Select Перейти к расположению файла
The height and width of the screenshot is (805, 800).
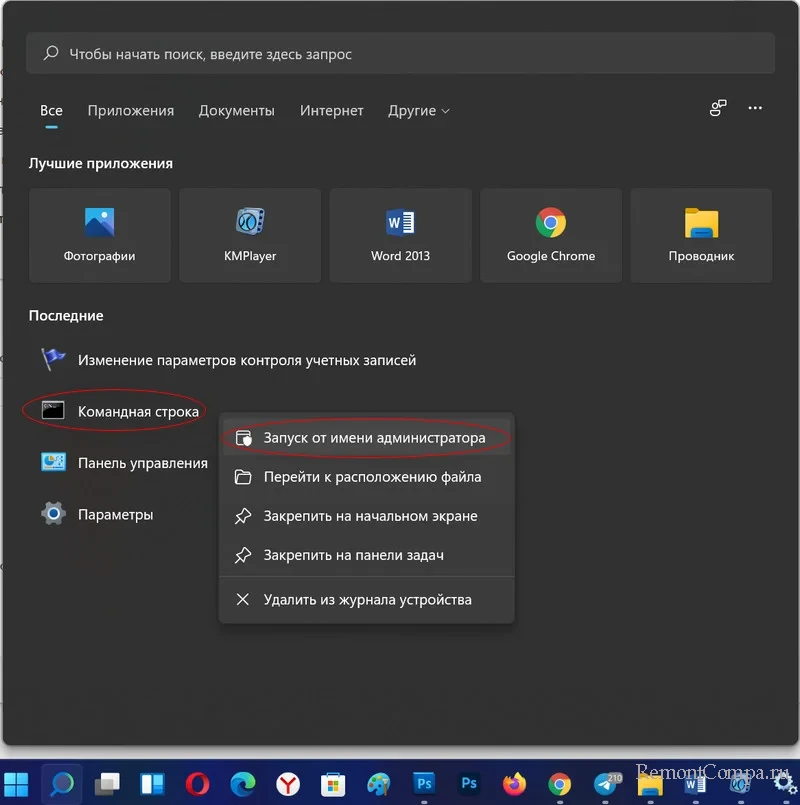[371, 477]
